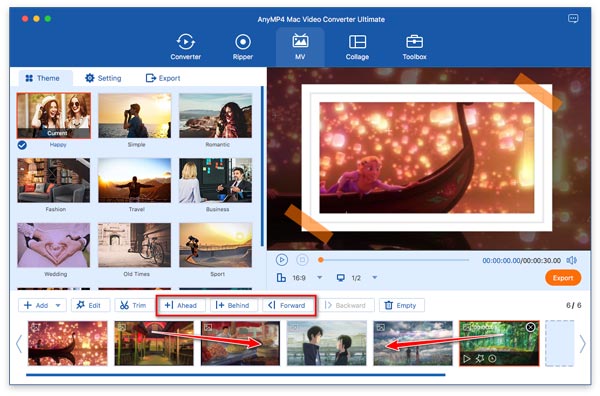600x396 pixels.
Task: Click the playback progress slider handle
Action: pos(321,260)
